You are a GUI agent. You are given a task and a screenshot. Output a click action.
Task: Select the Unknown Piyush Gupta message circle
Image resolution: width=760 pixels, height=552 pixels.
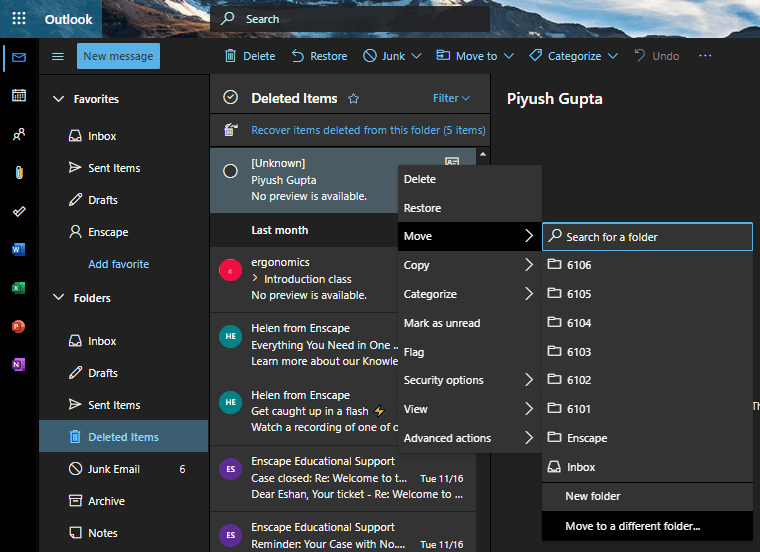coord(230,171)
